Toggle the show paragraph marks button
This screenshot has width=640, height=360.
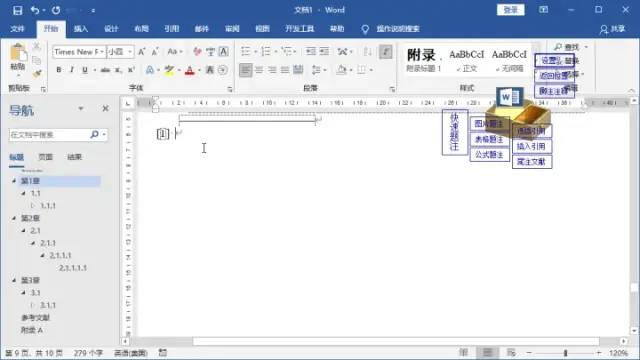click(385, 51)
